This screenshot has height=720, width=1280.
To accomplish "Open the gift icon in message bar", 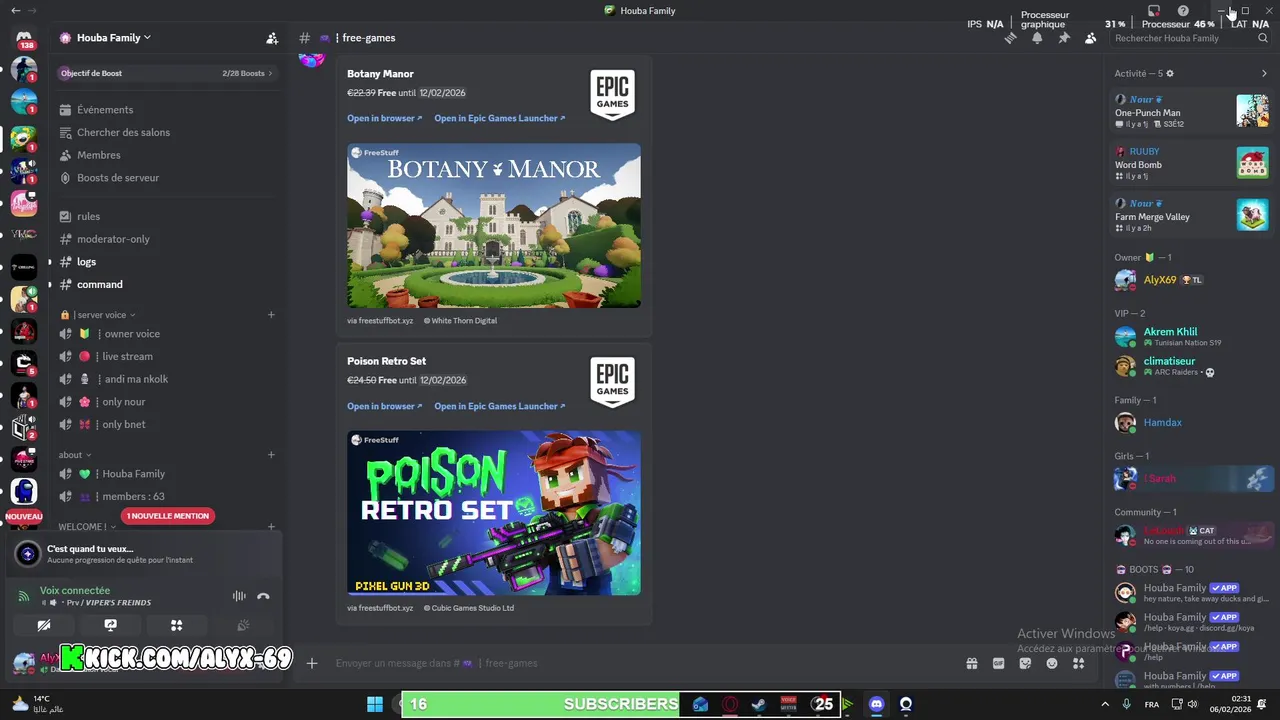I will [x=971, y=663].
